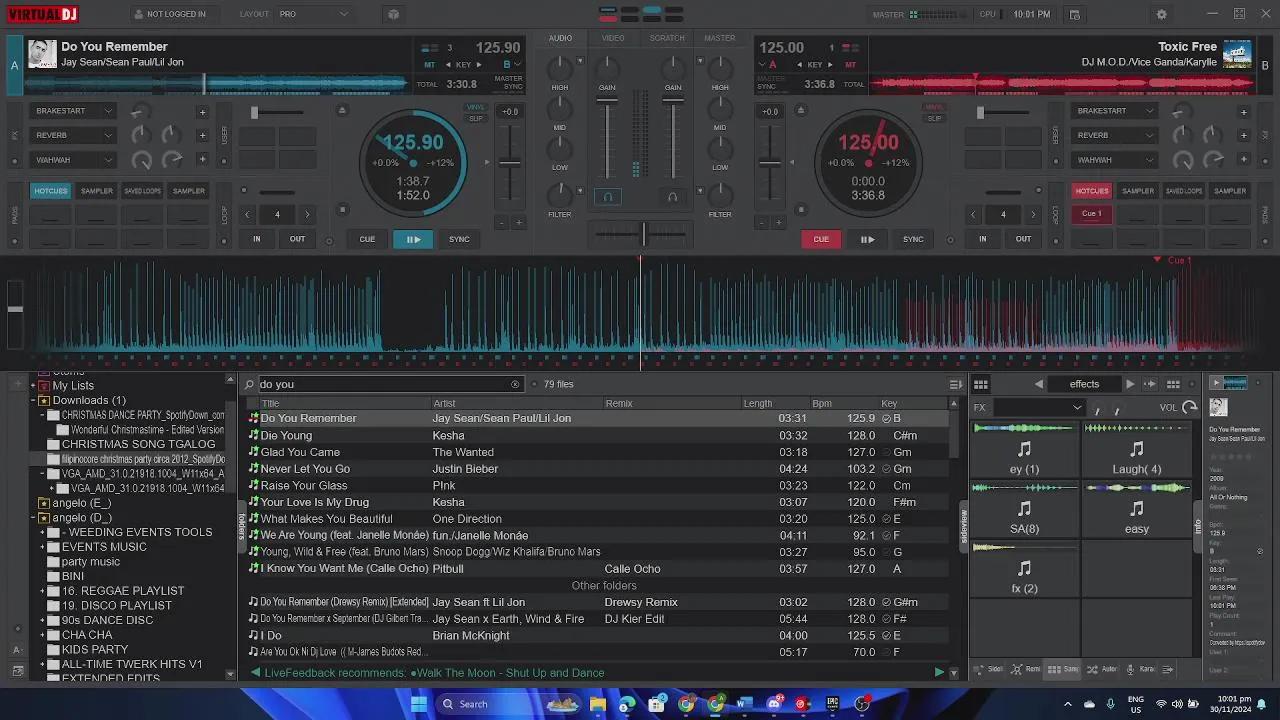Click the 3D box icon beside layout

[x=393, y=14]
